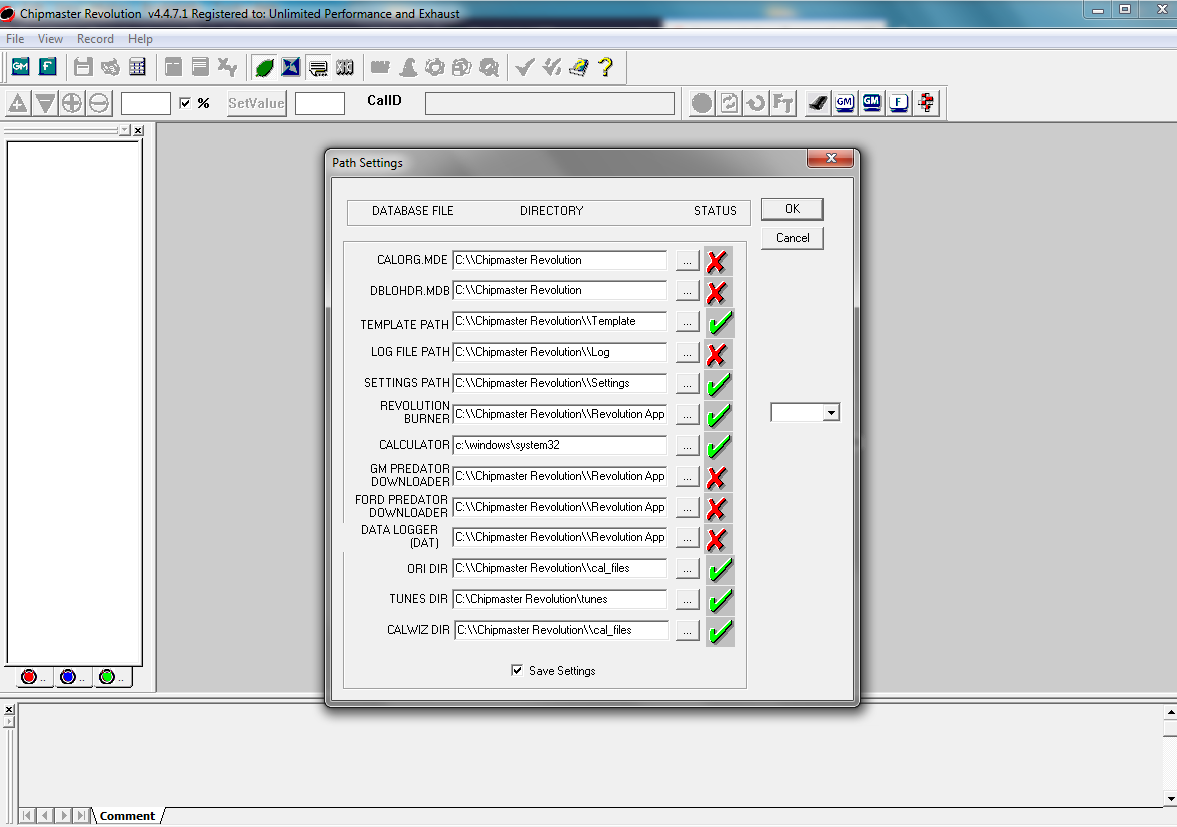Click the teal GM icon in top toolbar
1177x827 pixels.
[20, 67]
